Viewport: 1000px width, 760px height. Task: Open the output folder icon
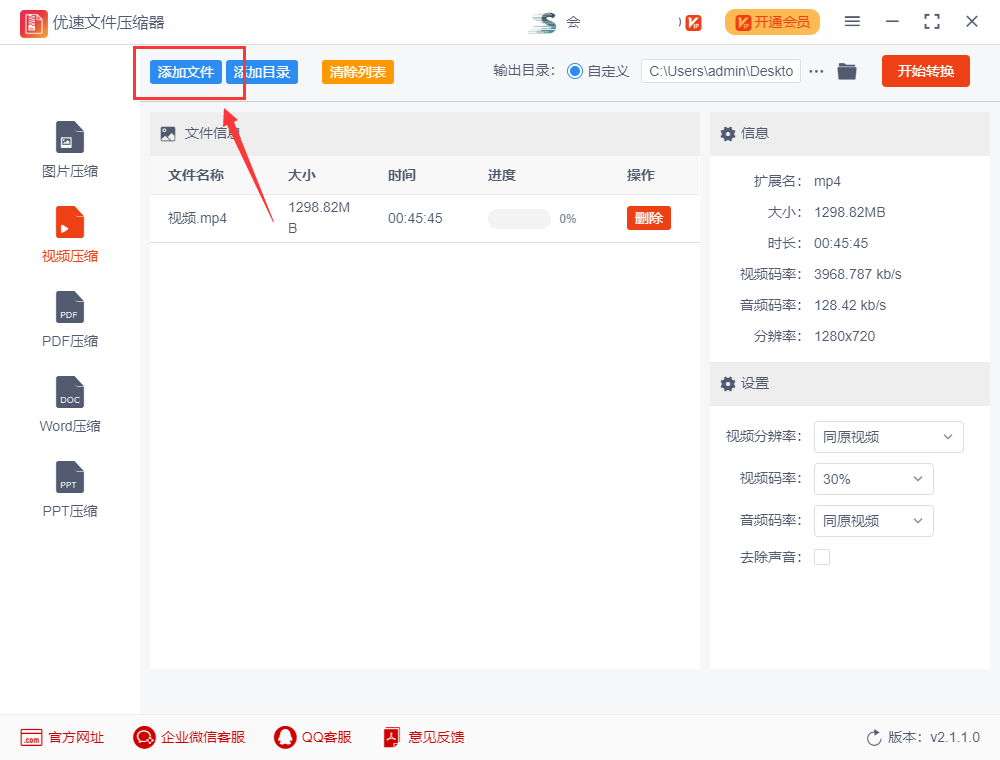[847, 71]
